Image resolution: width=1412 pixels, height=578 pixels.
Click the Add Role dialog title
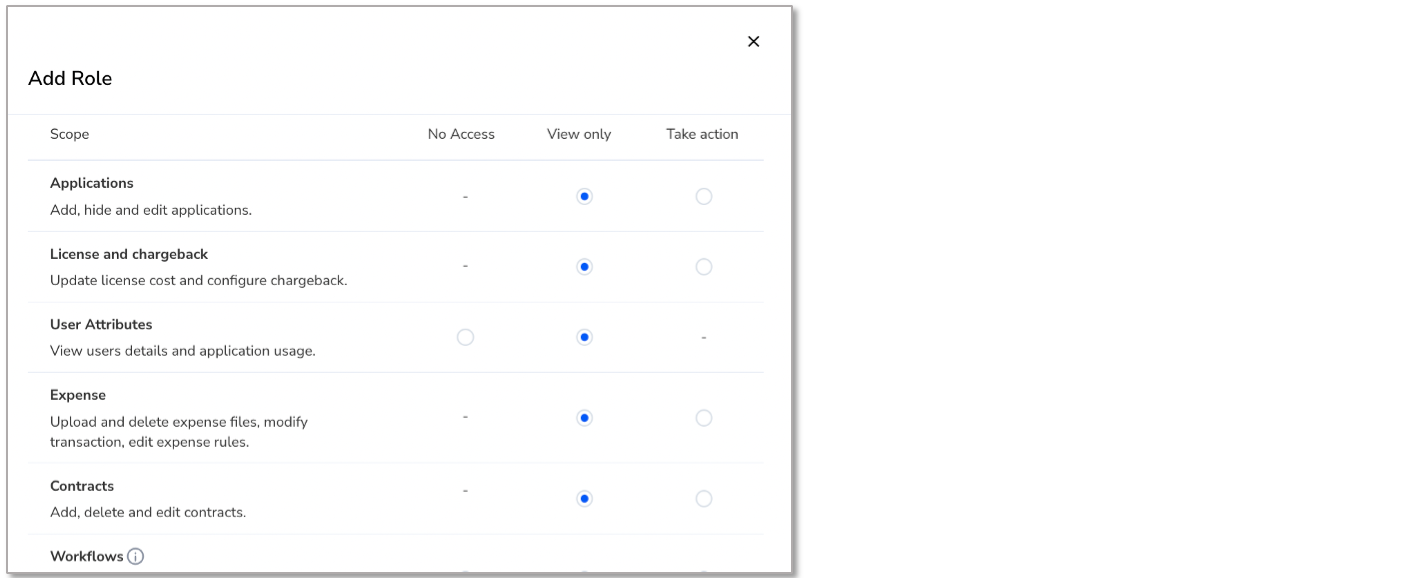tap(70, 79)
